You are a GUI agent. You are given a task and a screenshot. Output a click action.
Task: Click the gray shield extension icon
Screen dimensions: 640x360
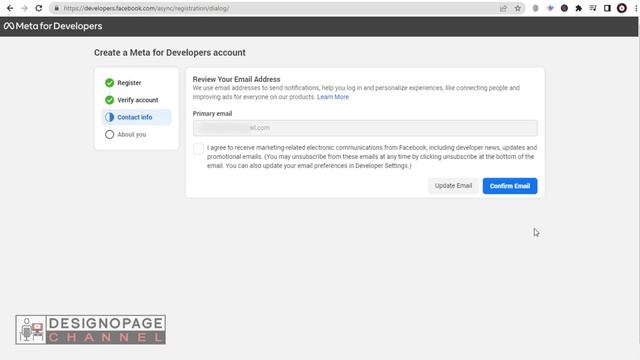536,8
